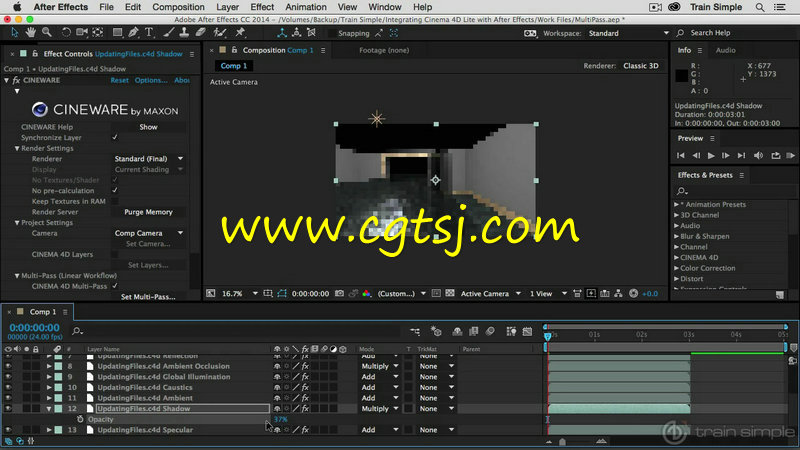This screenshot has height=450, width=800.
Task: Select the Selection arrow tool
Action: [x=14, y=33]
